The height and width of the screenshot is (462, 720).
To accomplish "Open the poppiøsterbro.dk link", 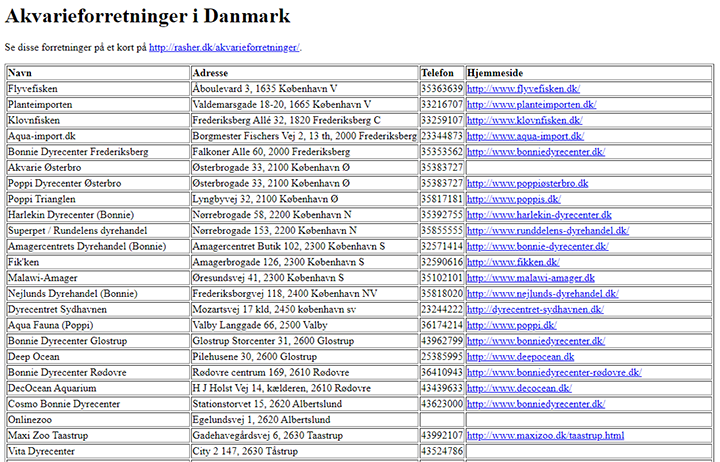I will click(528, 183).
